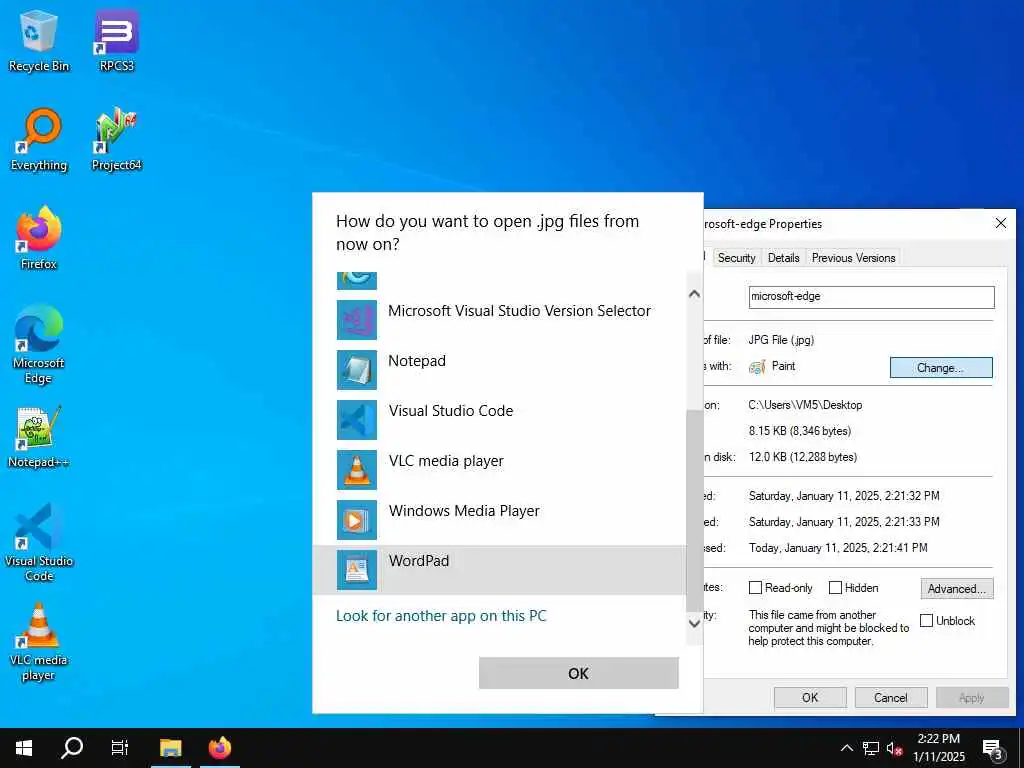
Task: Switch to the Security tab
Action: pyautogui.click(x=736, y=258)
